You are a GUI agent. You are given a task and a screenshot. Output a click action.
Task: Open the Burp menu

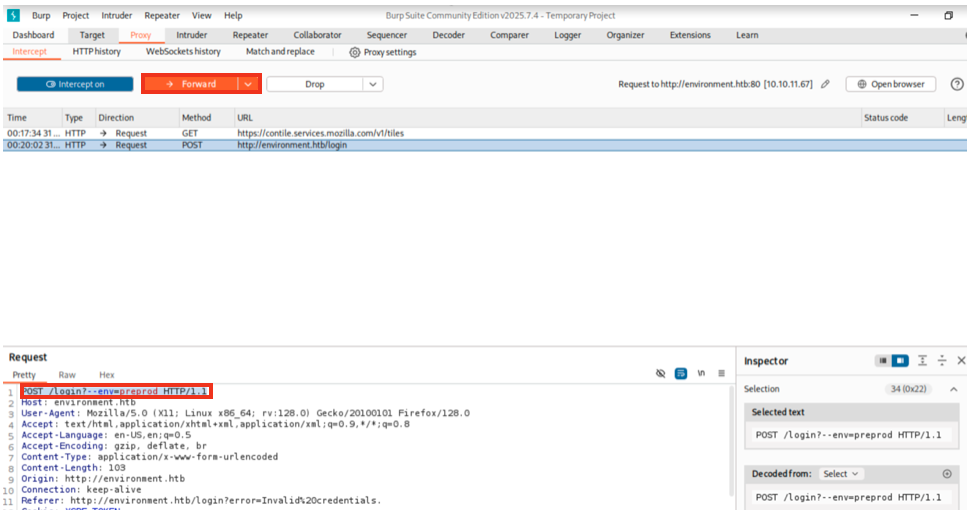pos(41,16)
